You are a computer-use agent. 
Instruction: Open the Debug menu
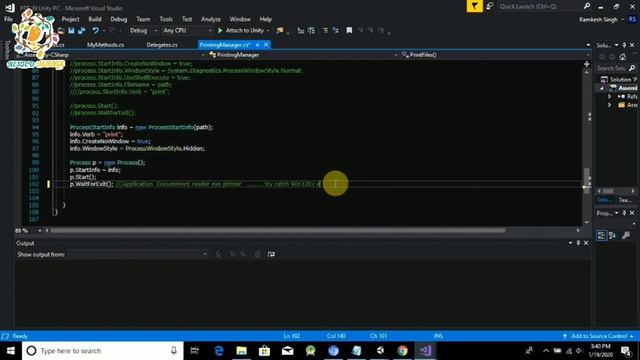click(118, 19)
